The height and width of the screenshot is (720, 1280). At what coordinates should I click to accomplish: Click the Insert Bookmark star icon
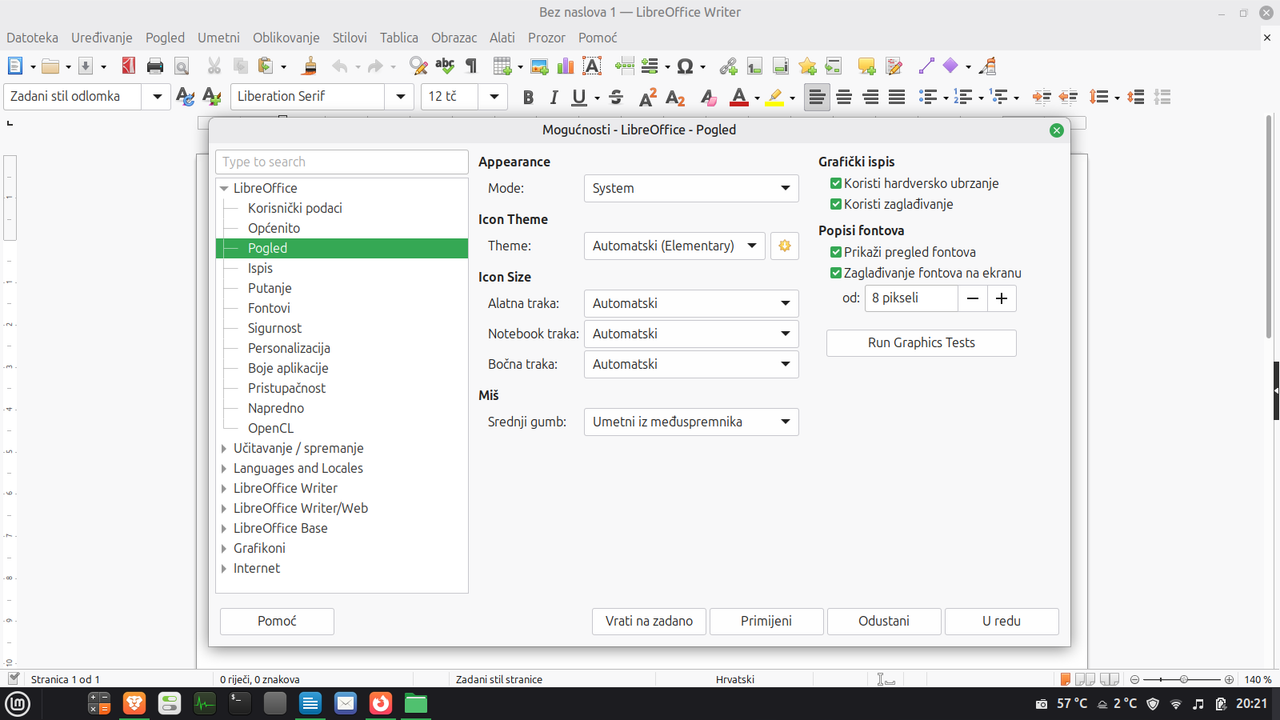click(x=807, y=66)
